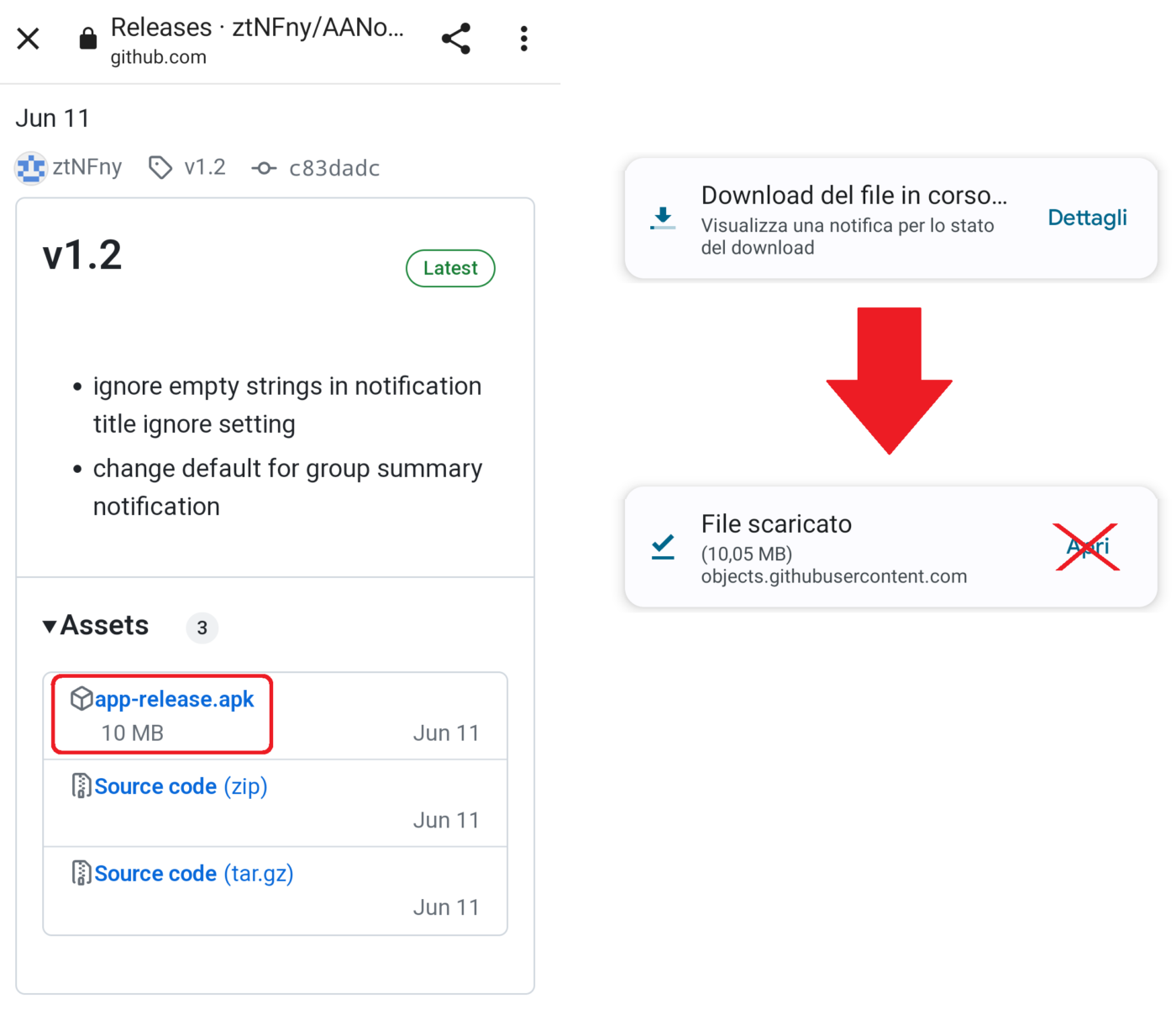Tap the Latest release badge

pos(450,268)
